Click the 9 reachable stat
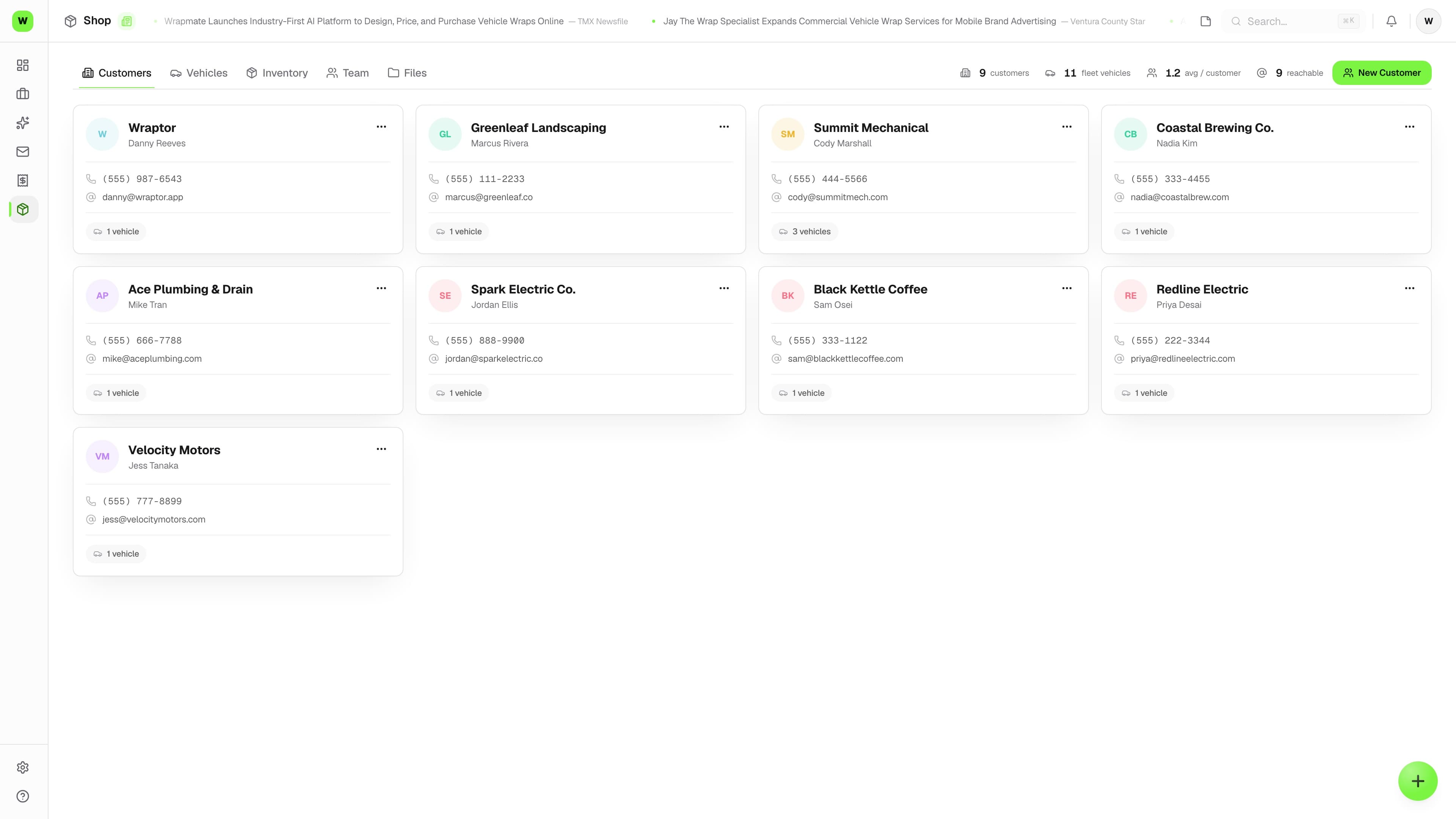 pyautogui.click(x=1290, y=73)
